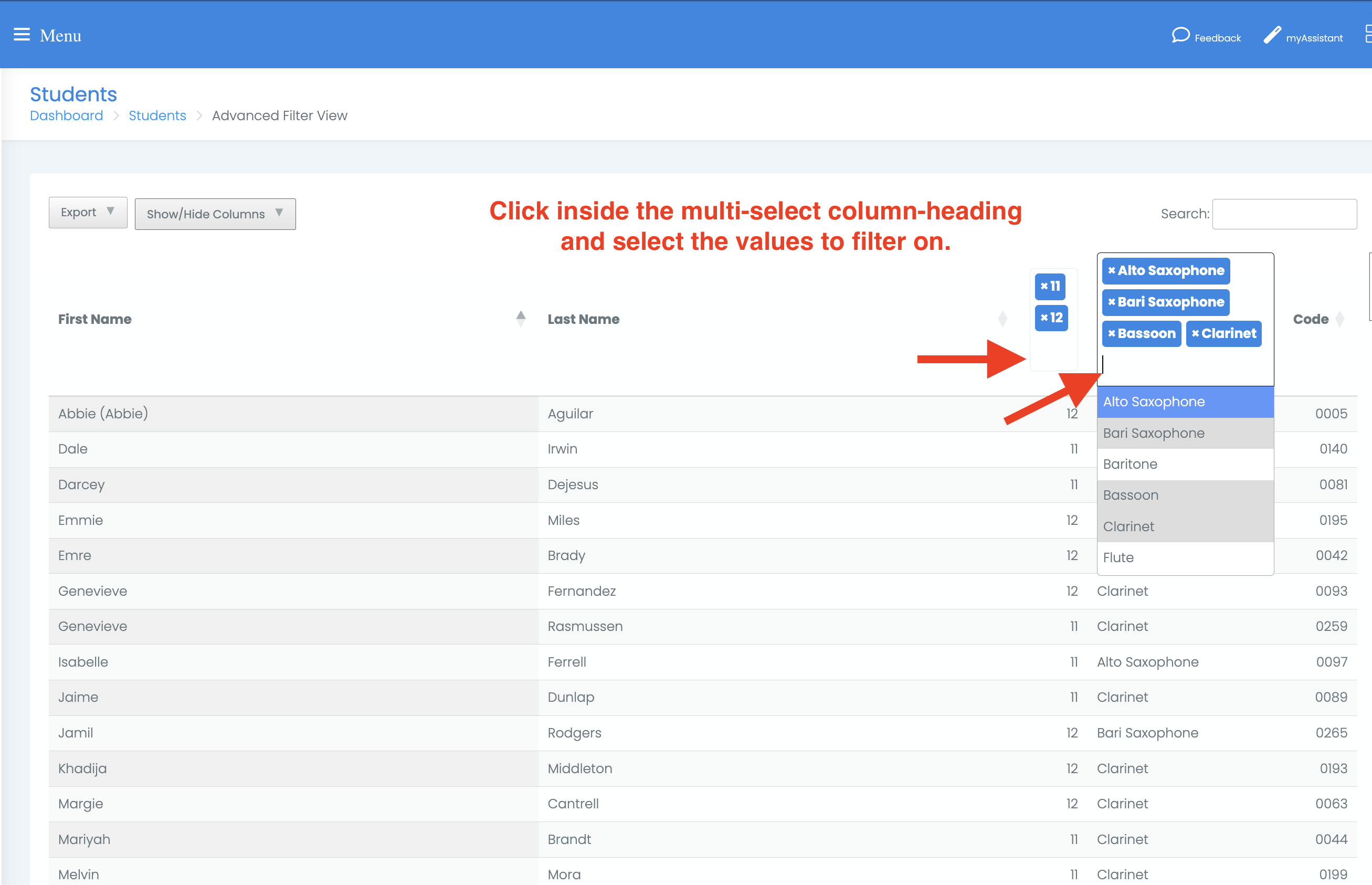The height and width of the screenshot is (885, 1372).
Task: Open the Show/Hide Columns dropdown
Action: 215,214
